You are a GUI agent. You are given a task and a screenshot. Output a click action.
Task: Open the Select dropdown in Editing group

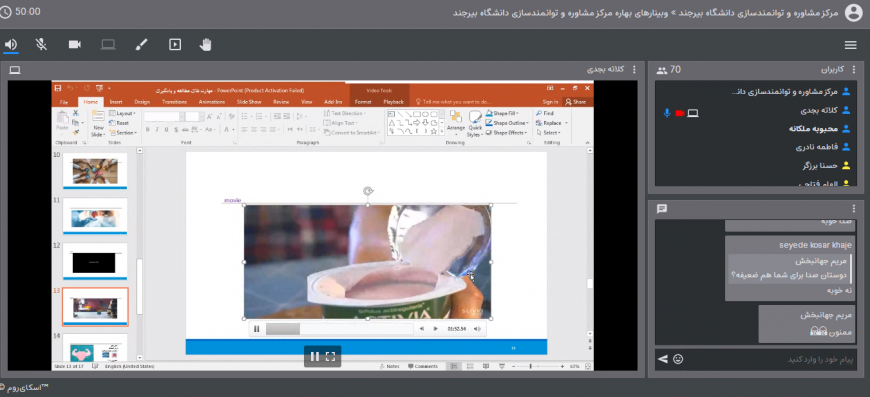(x=548, y=133)
